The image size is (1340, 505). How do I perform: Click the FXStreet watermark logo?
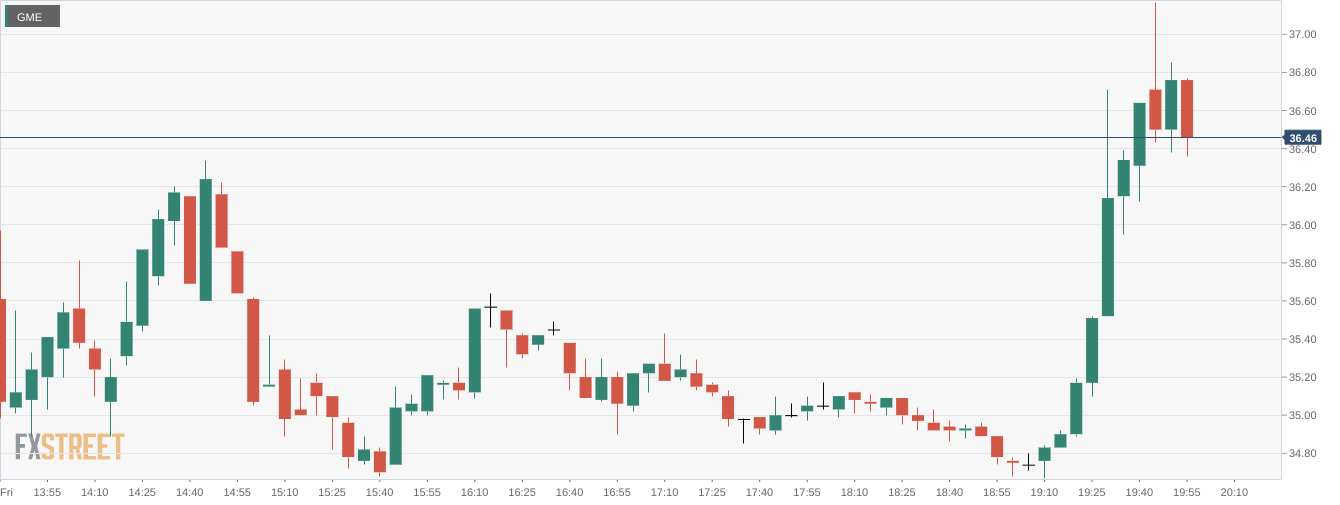pos(69,447)
